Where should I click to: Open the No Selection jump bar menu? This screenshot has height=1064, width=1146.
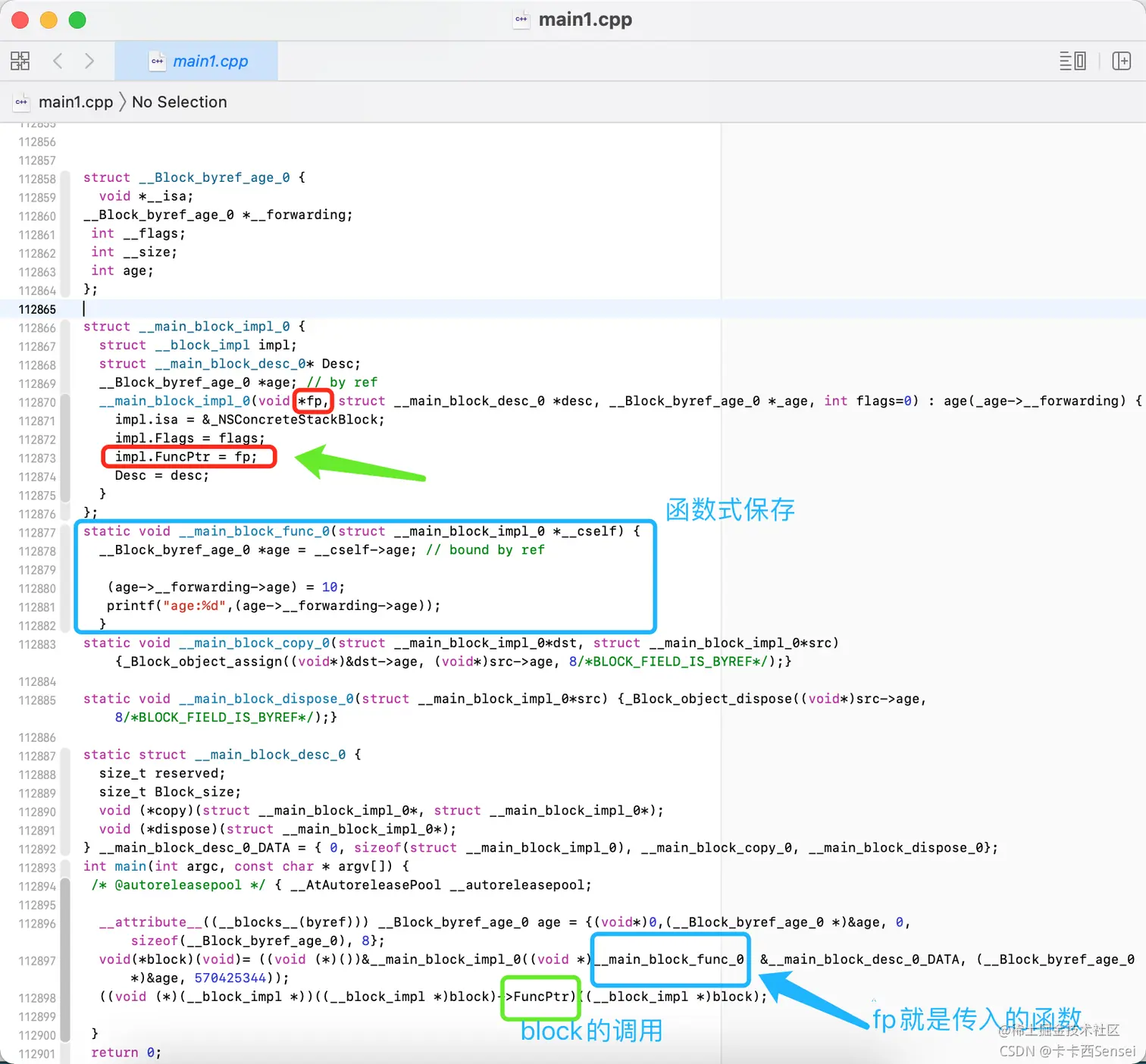click(x=180, y=102)
